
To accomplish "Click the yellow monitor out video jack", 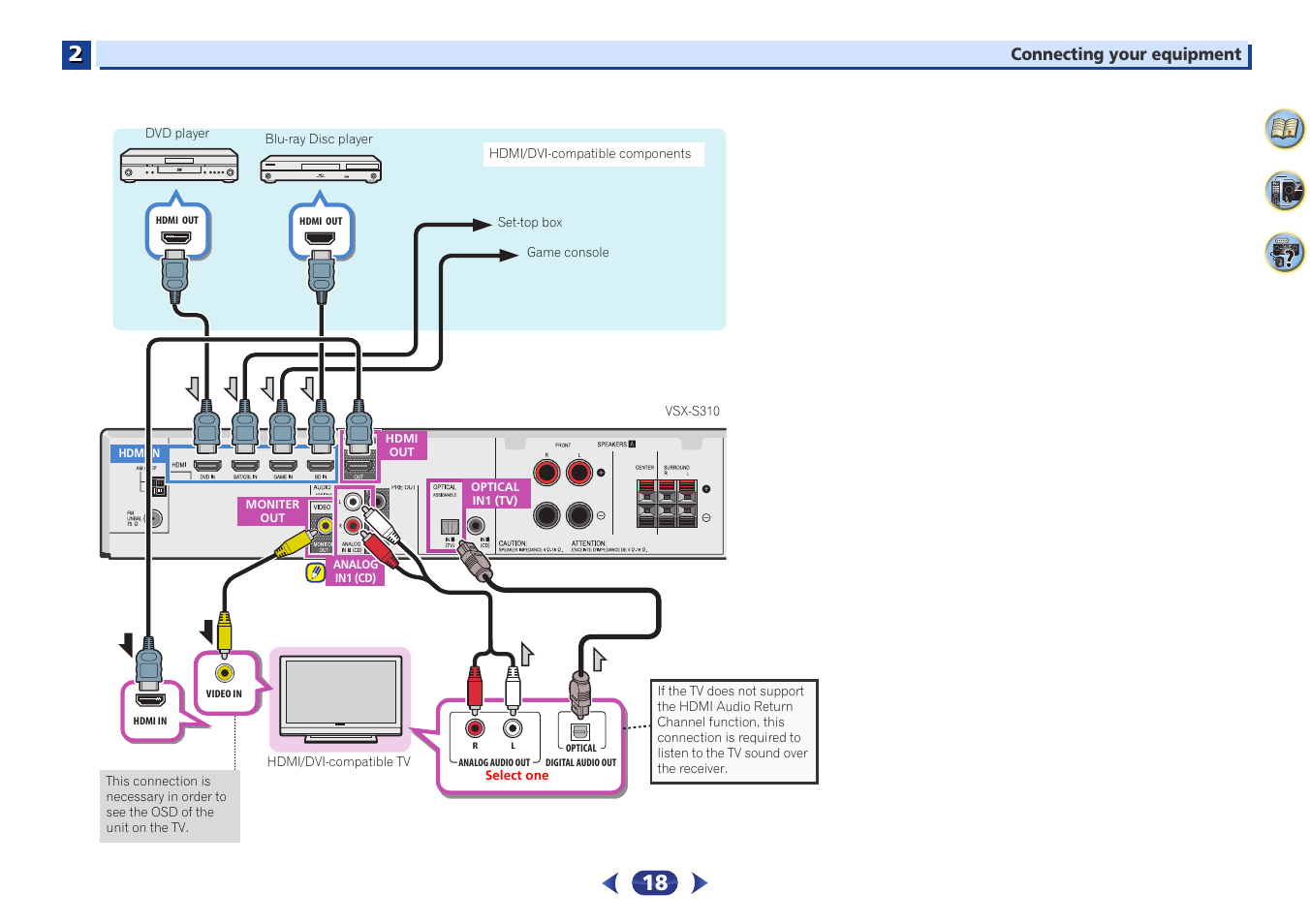I will pyautogui.click(x=324, y=526).
